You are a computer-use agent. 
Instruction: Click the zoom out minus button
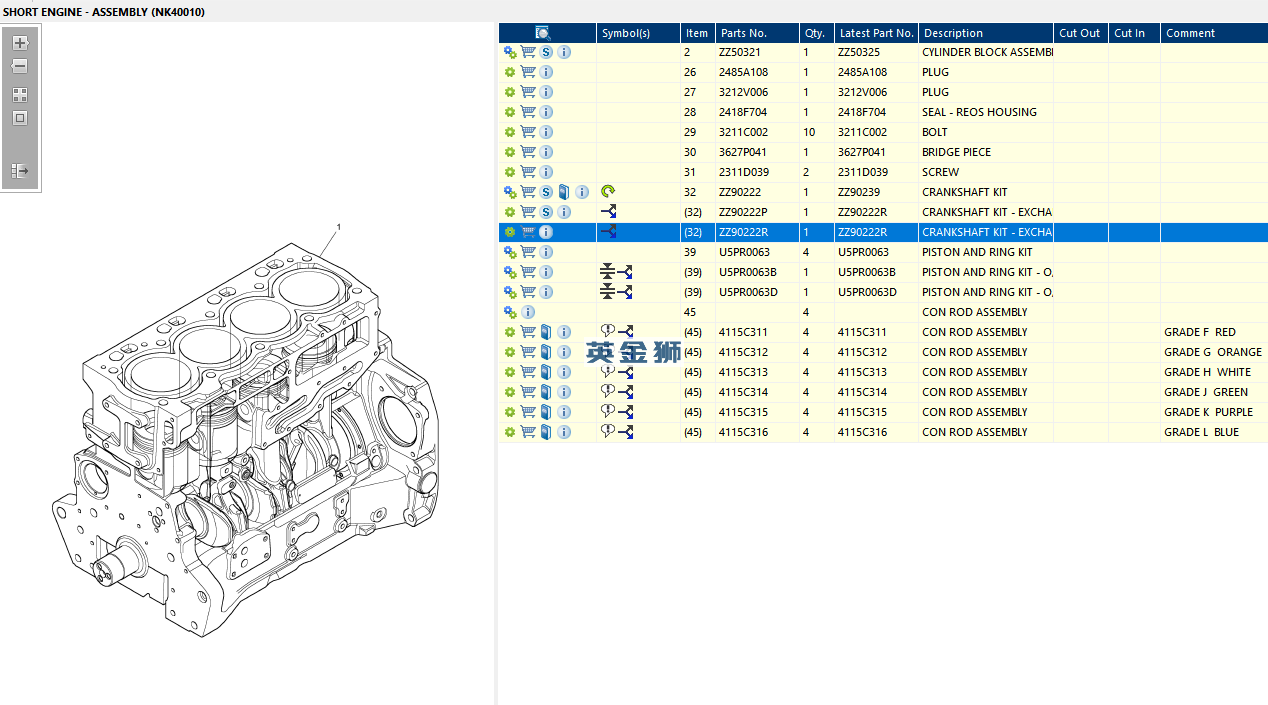pos(20,66)
